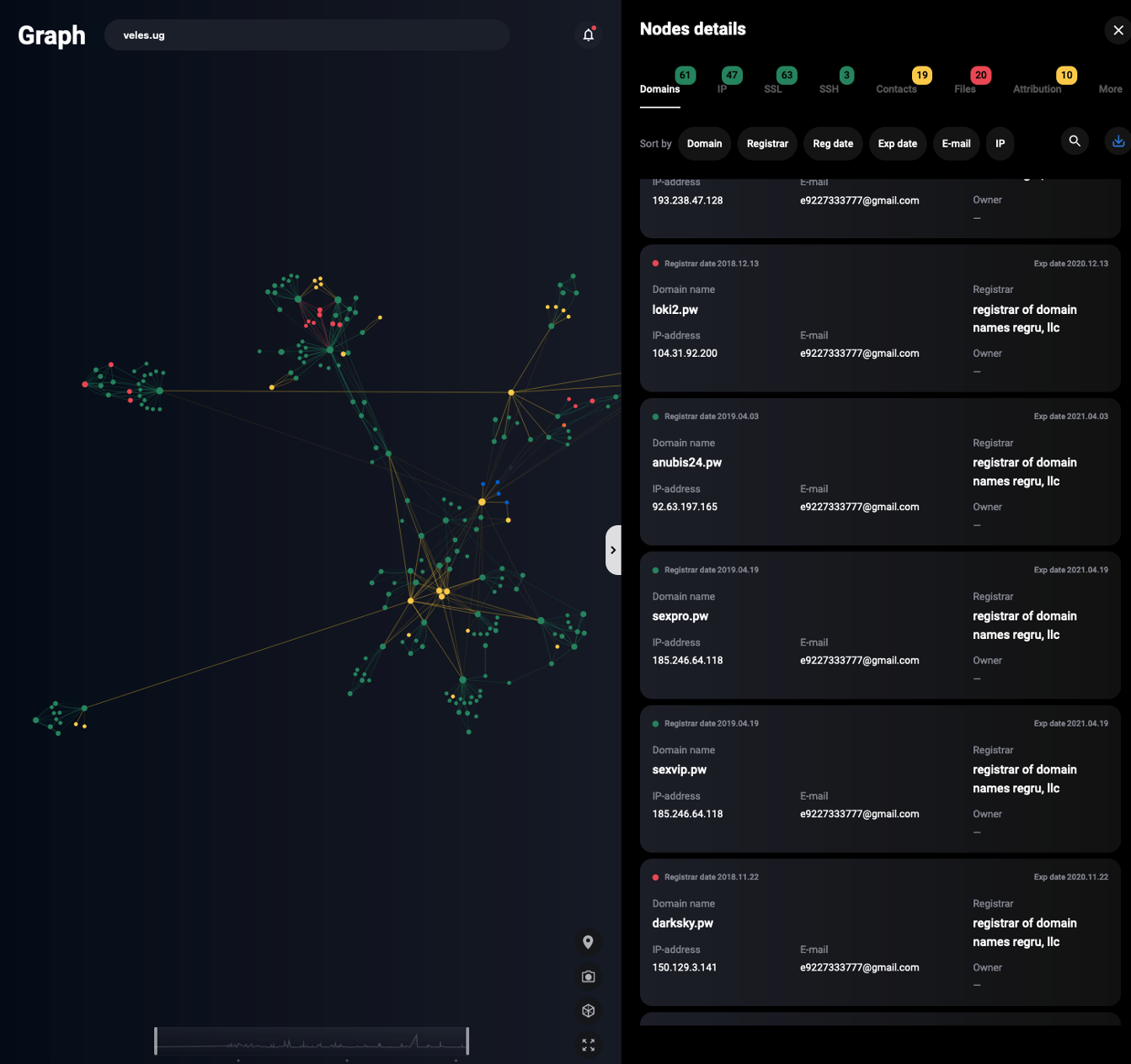Sort domains by Reg date
Image resolution: width=1131 pixels, height=1064 pixels.
click(833, 144)
